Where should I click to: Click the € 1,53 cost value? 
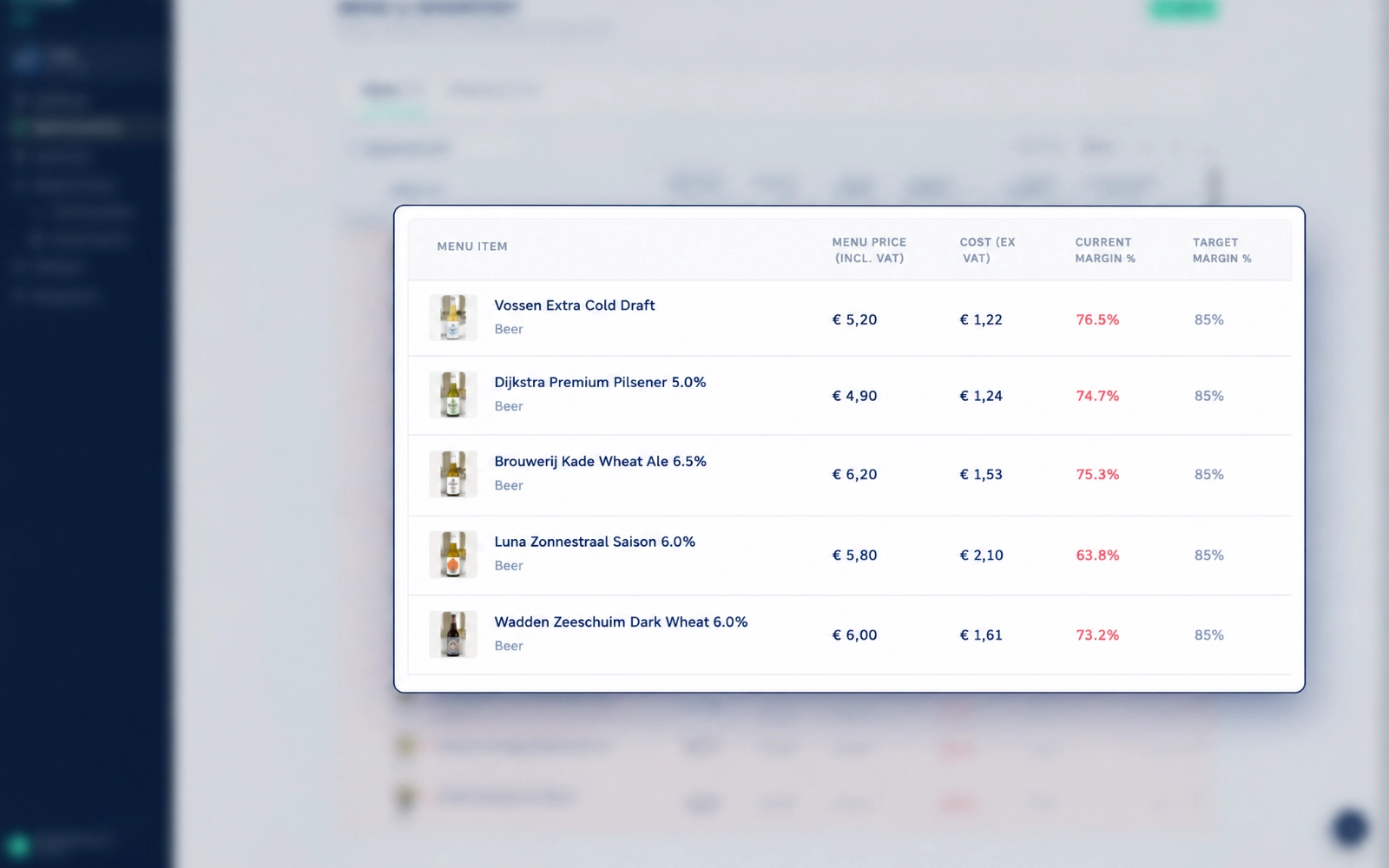click(x=981, y=475)
